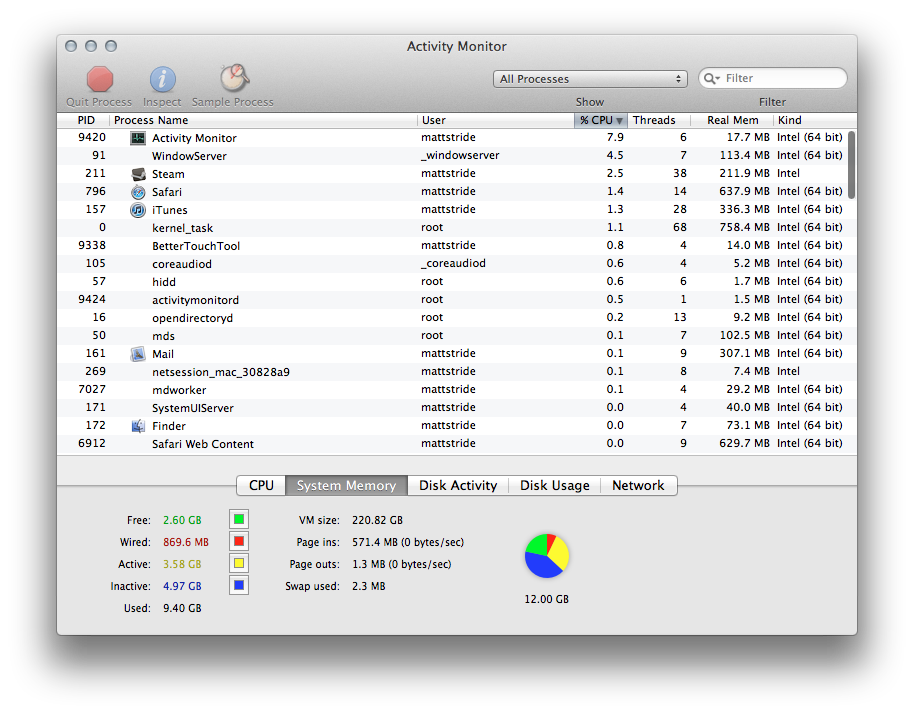Select the hidd process row
Screen dimensions: 914x714
point(452,282)
